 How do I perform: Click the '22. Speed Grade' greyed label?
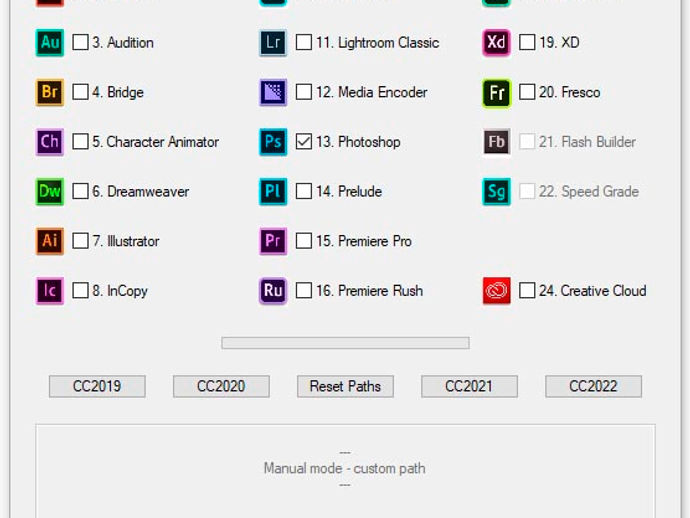[x=589, y=192]
